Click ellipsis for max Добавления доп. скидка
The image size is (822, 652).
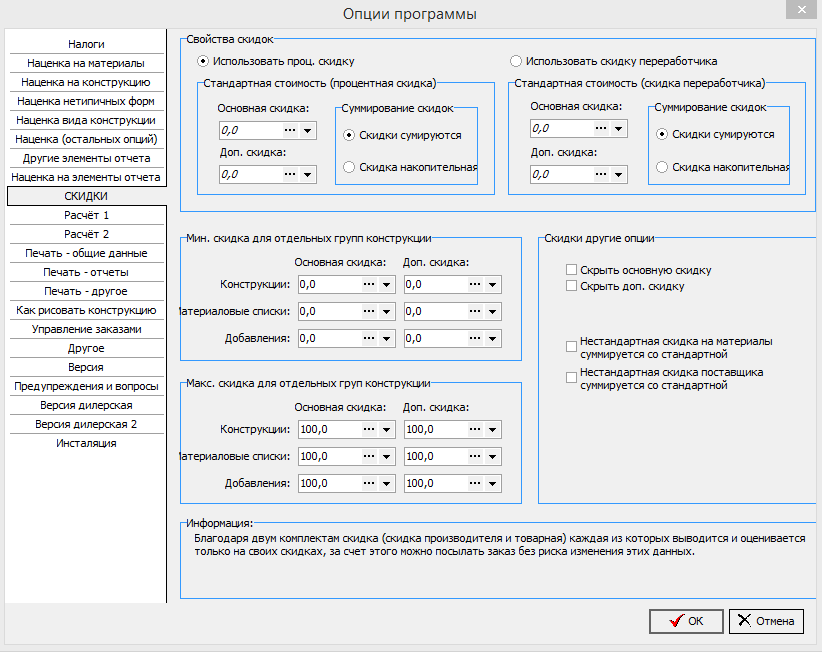pyautogui.click(x=475, y=483)
